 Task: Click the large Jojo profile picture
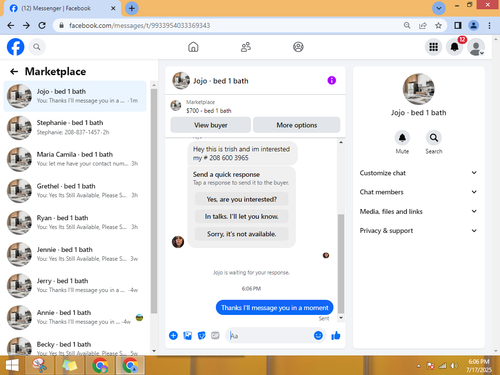pos(418,89)
